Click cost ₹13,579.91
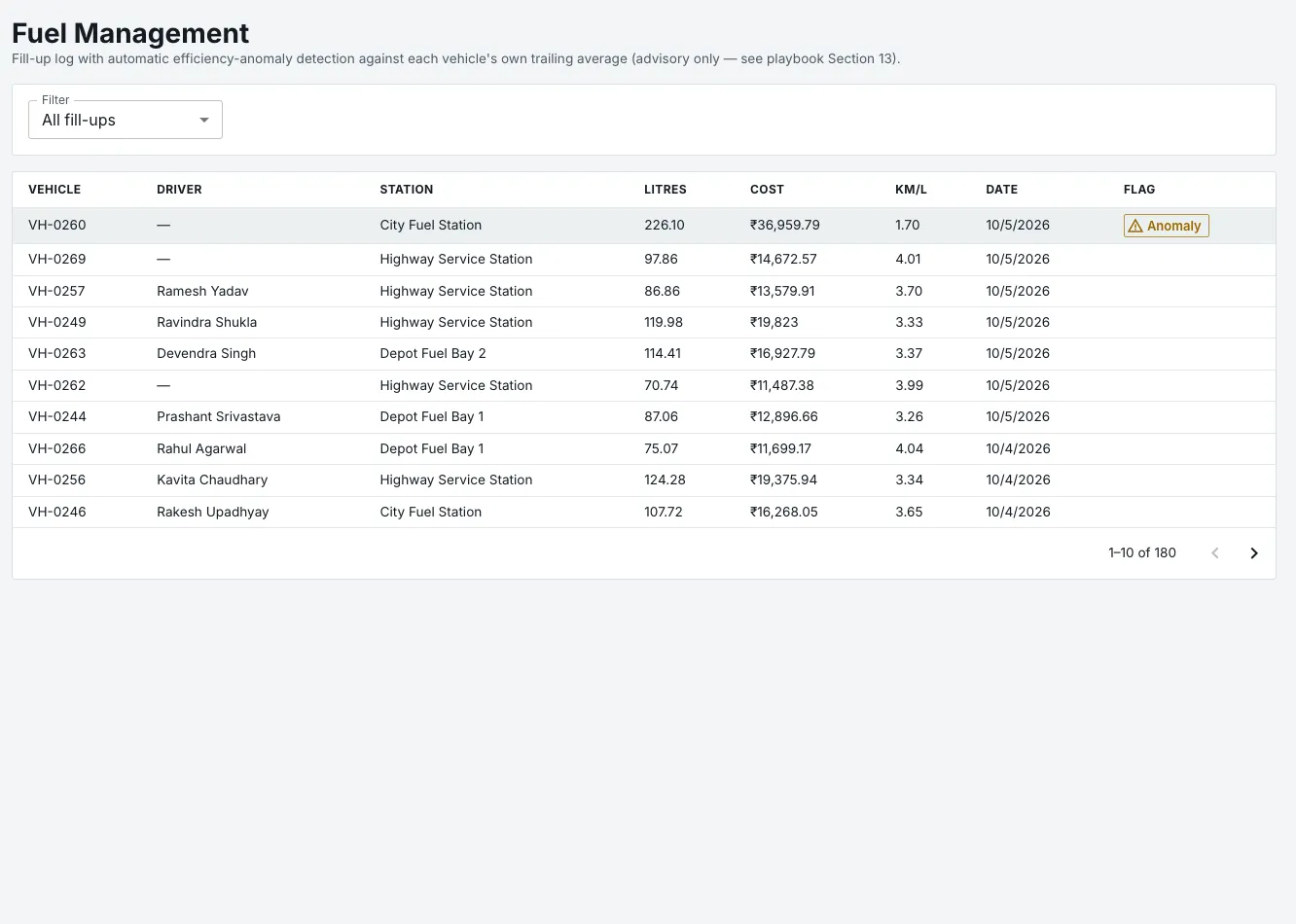The image size is (1296, 924). pos(782,291)
